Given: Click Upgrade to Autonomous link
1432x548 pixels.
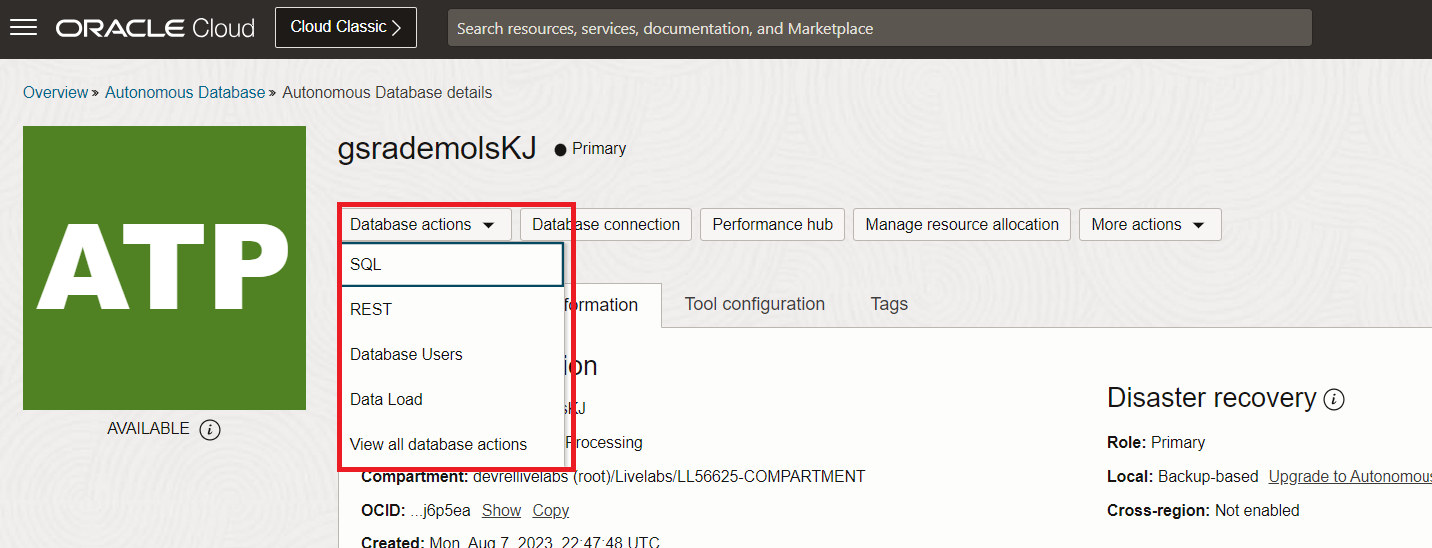Looking at the screenshot, I should (x=1350, y=476).
